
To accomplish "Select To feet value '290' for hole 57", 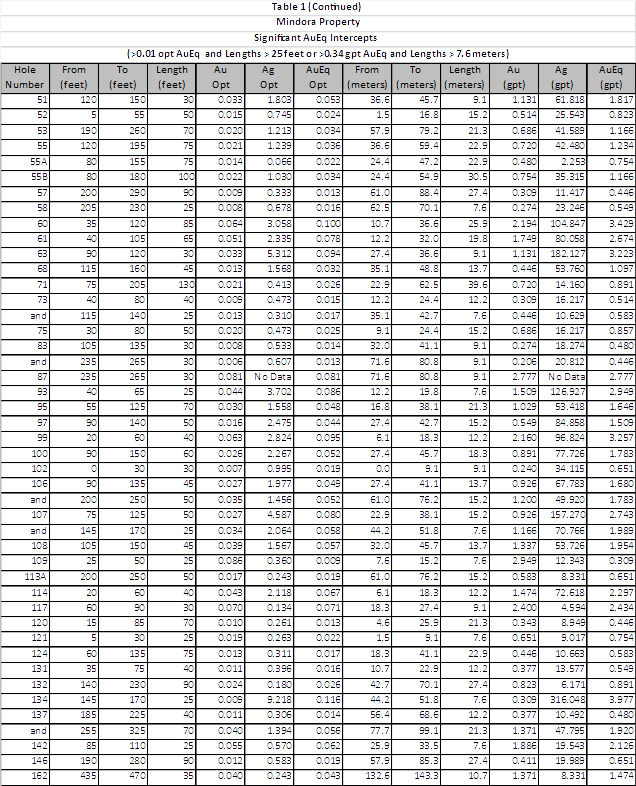I will (x=137, y=192).
